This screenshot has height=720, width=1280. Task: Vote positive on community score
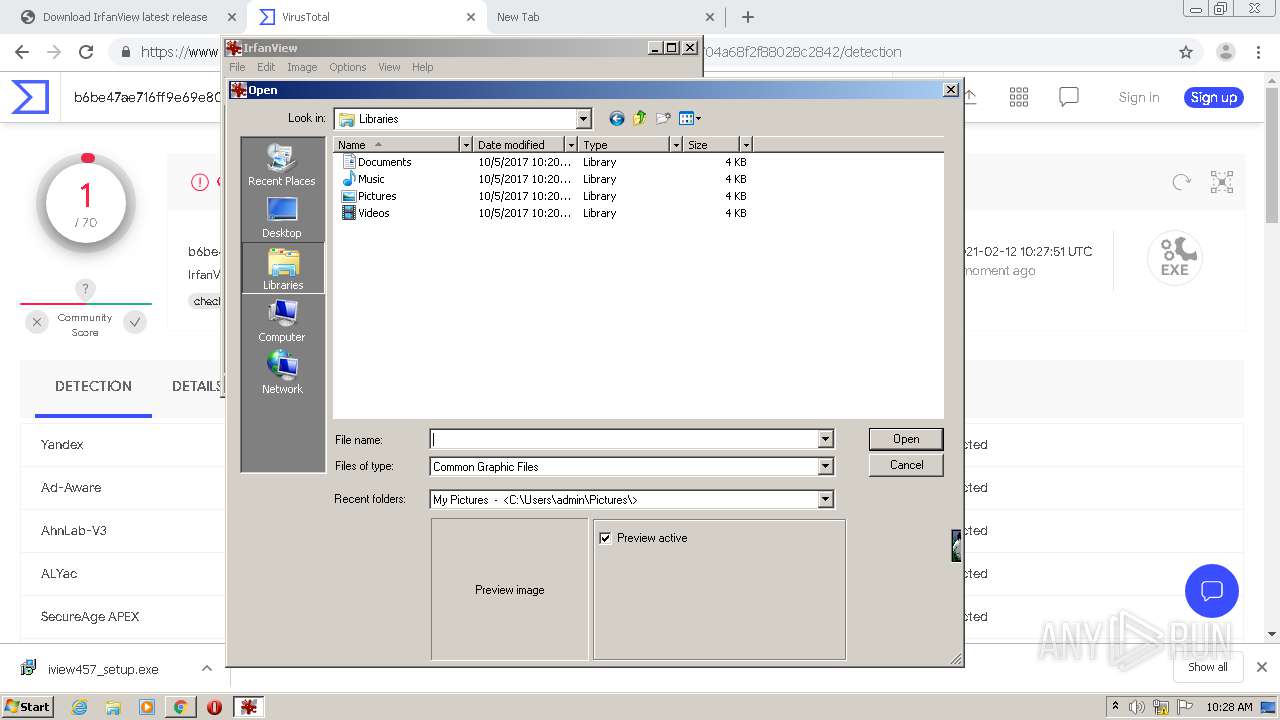[135, 322]
